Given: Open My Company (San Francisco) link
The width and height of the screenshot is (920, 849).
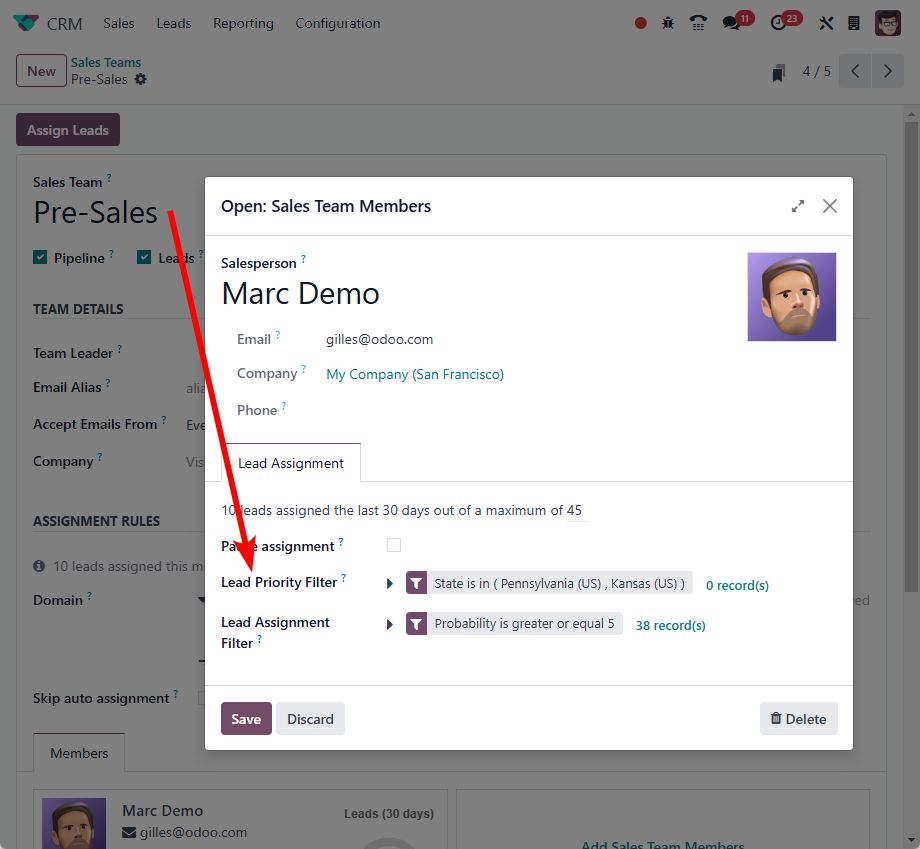Looking at the screenshot, I should click(x=415, y=374).
